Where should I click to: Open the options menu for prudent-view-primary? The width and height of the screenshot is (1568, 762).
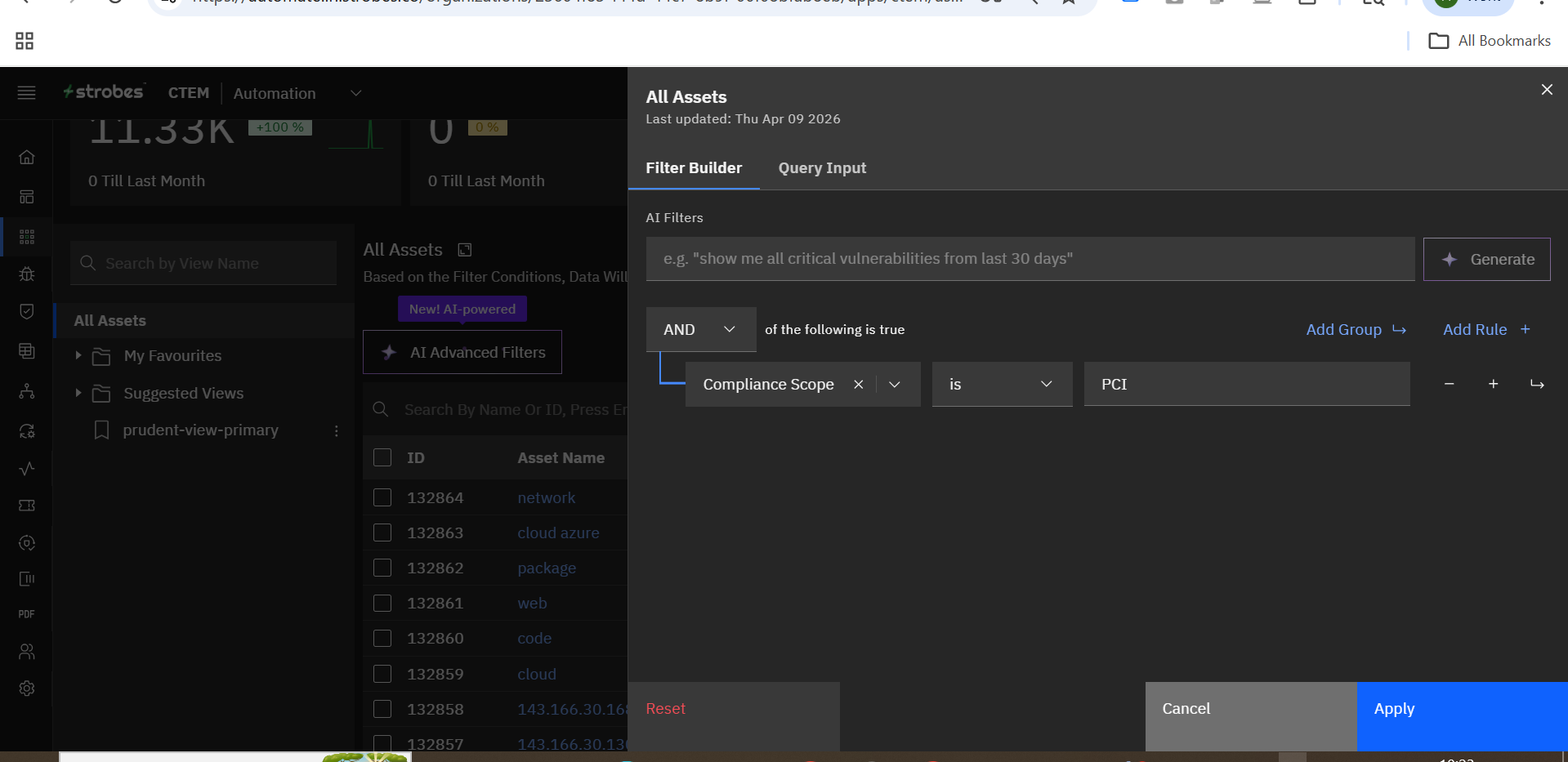pos(337,430)
